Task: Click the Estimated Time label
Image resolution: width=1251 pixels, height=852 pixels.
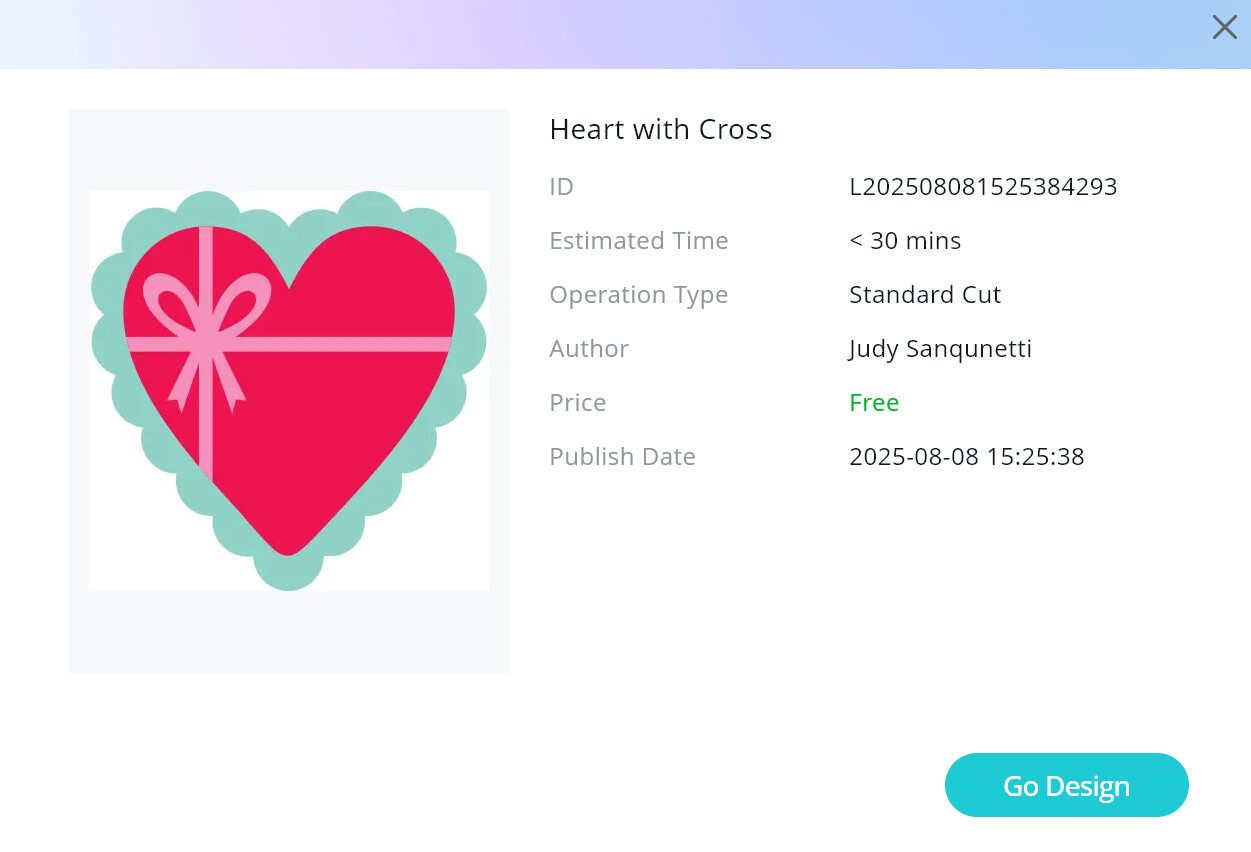Action: click(638, 241)
